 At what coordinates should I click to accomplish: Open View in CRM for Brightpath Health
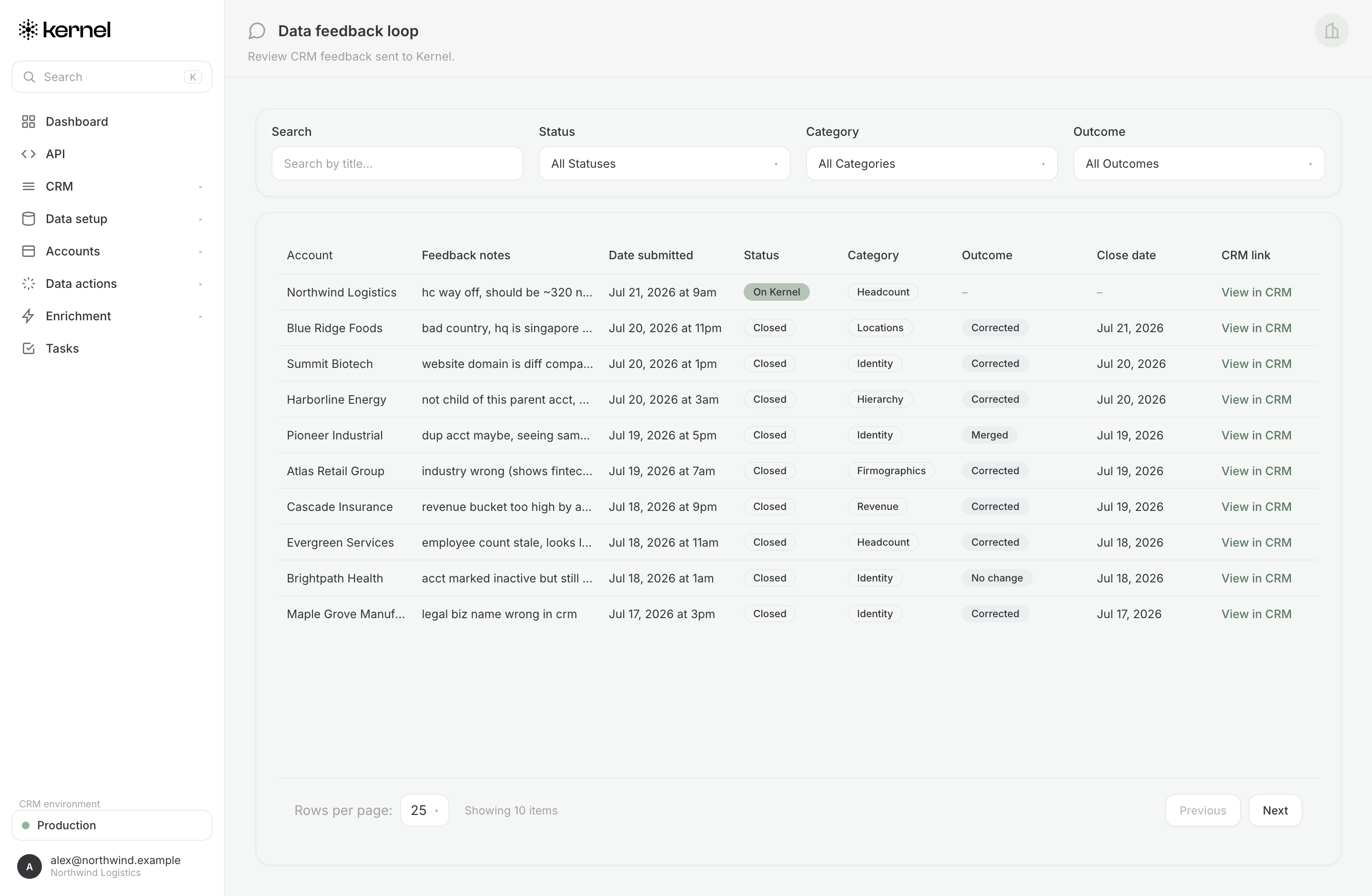[1256, 578]
